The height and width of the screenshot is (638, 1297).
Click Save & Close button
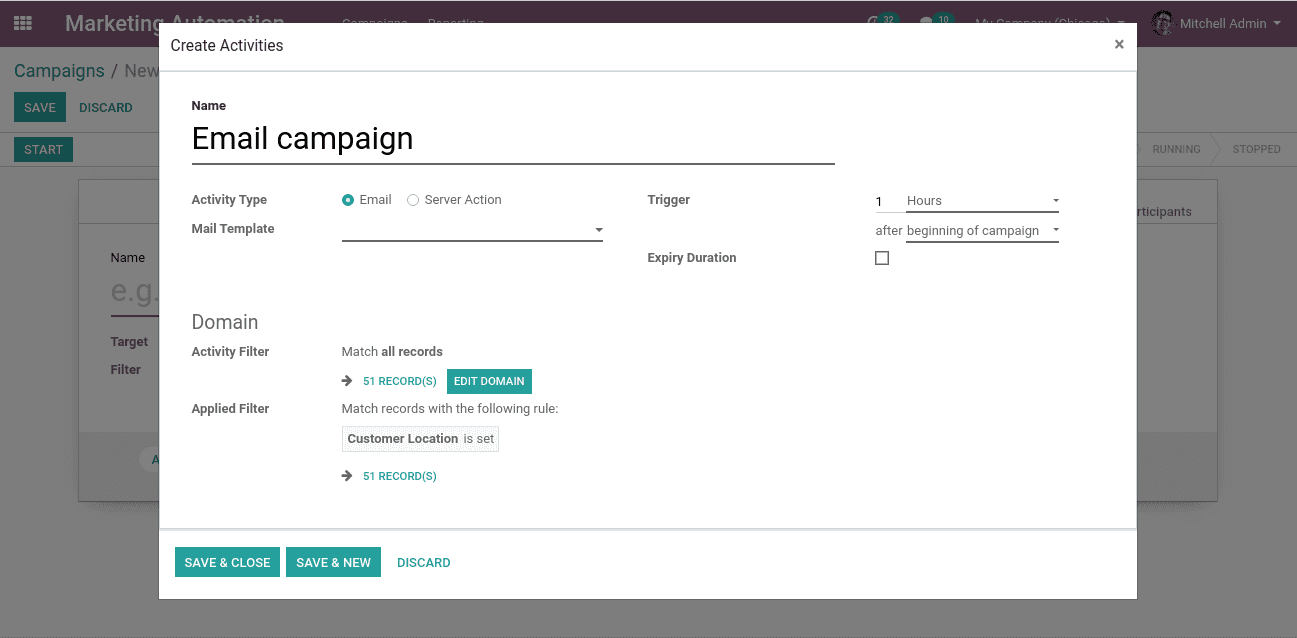pos(228,562)
